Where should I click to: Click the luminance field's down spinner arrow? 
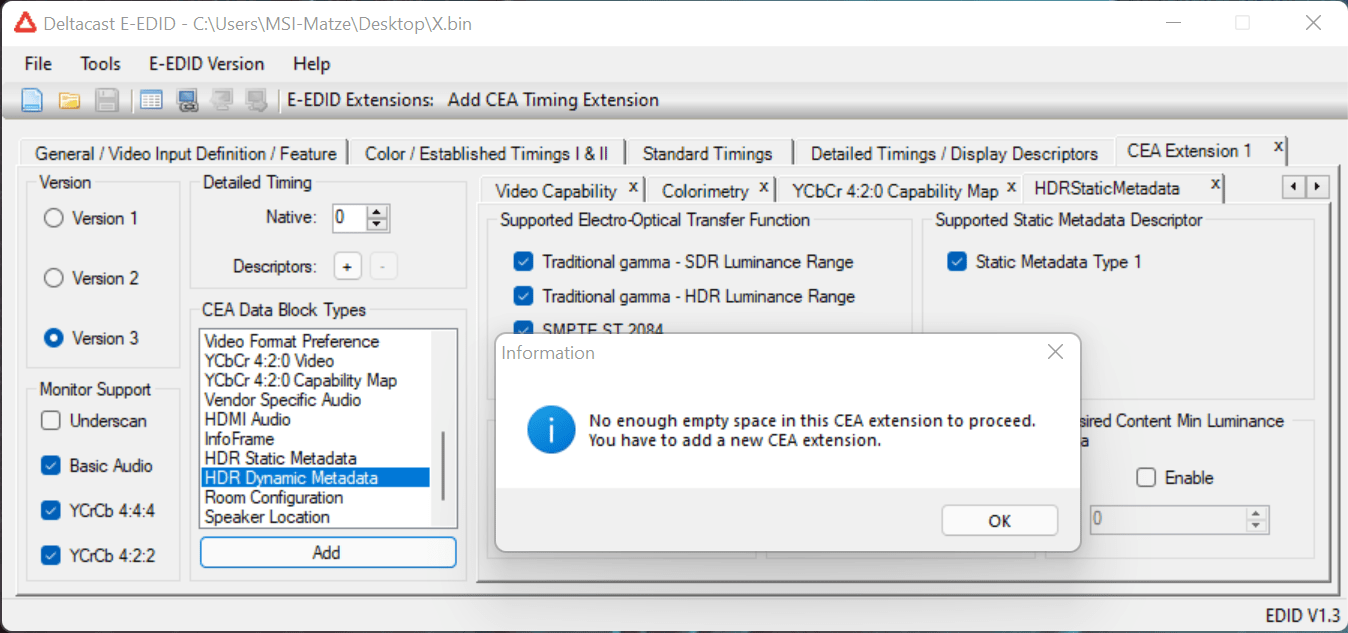(x=1256, y=525)
